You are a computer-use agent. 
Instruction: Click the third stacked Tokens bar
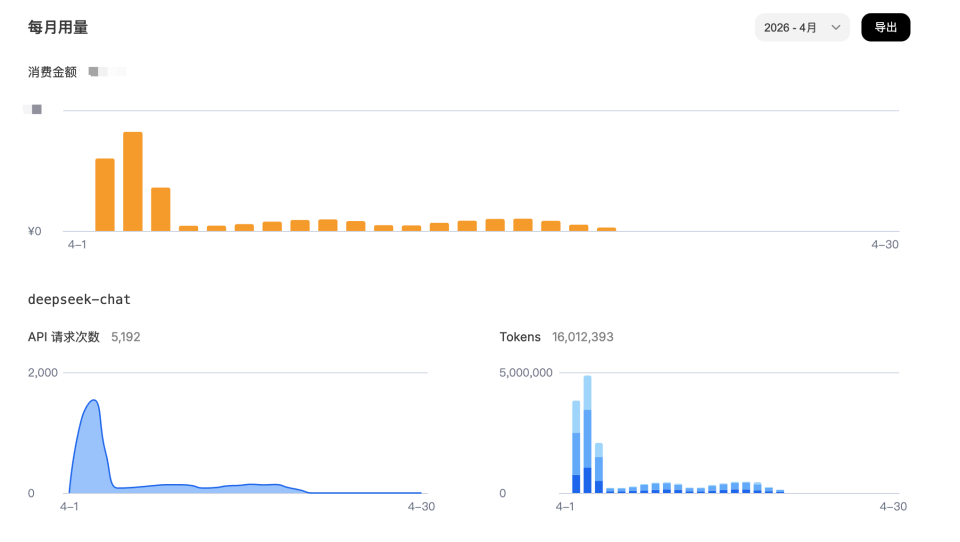tap(599, 468)
